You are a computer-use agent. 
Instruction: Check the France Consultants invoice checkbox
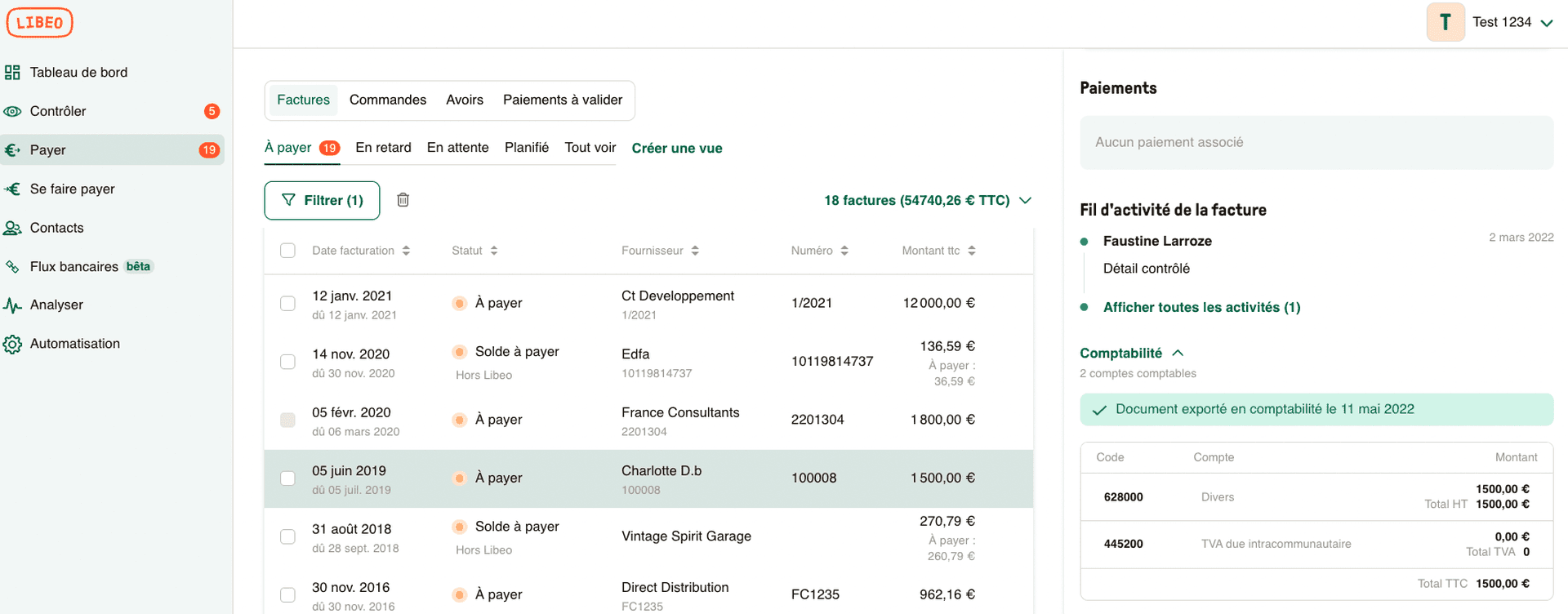[287, 420]
